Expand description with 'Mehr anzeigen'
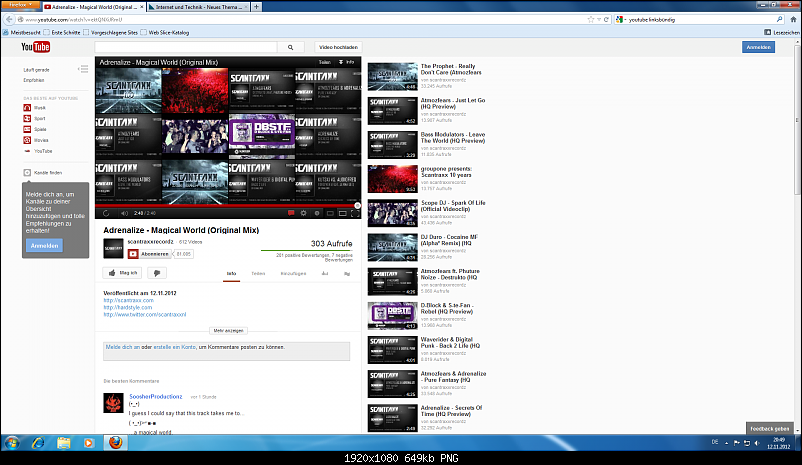The height and width of the screenshot is (465, 802). (227, 329)
